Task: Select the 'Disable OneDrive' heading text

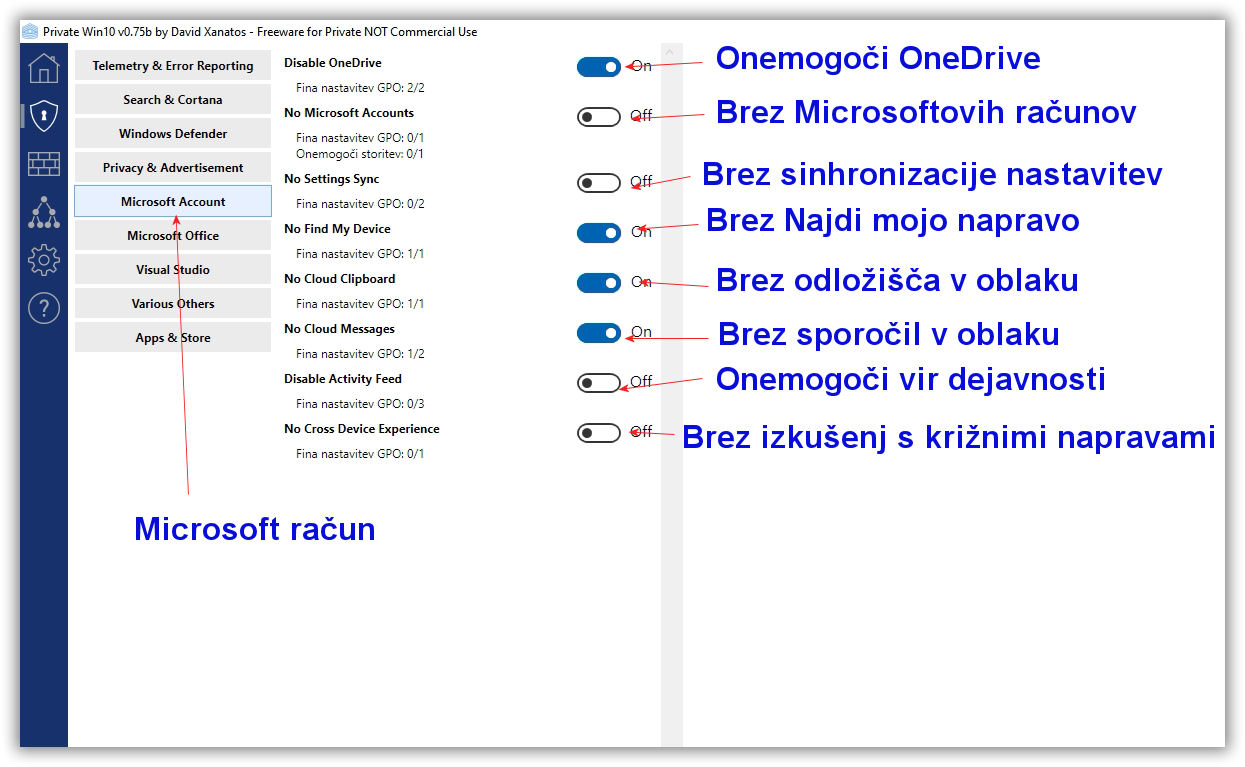Action: (x=333, y=63)
